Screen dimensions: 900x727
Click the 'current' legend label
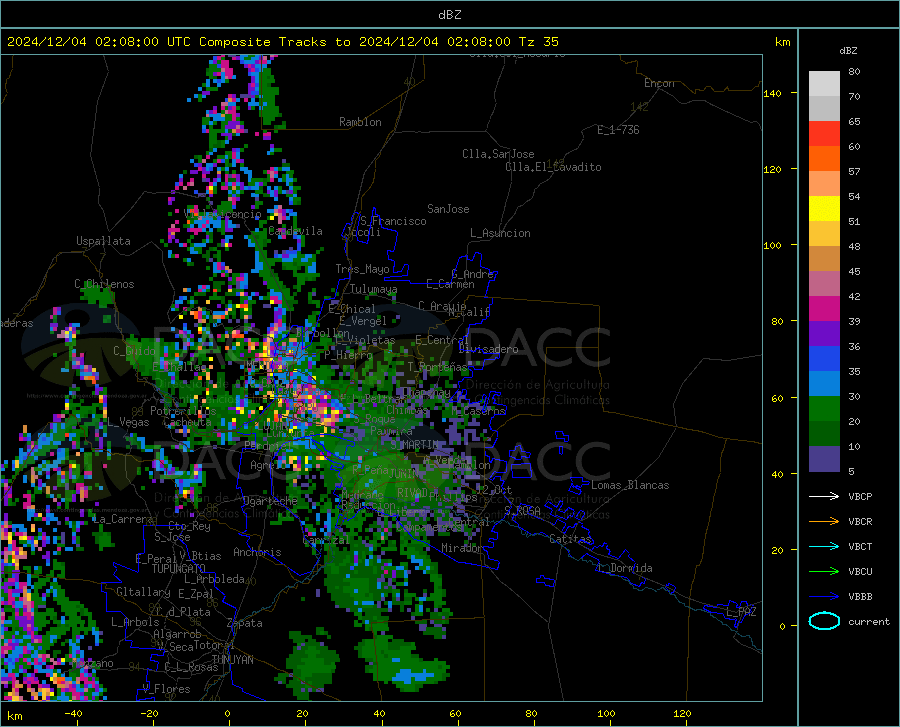pos(868,621)
